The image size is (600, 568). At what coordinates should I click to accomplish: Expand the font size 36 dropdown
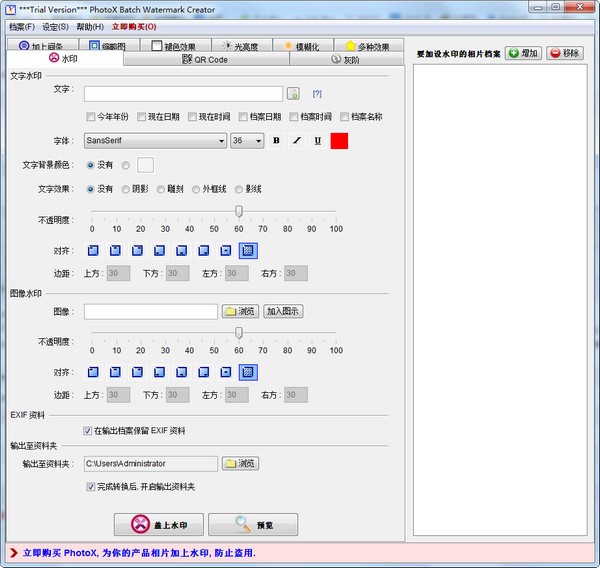(247, 141)
